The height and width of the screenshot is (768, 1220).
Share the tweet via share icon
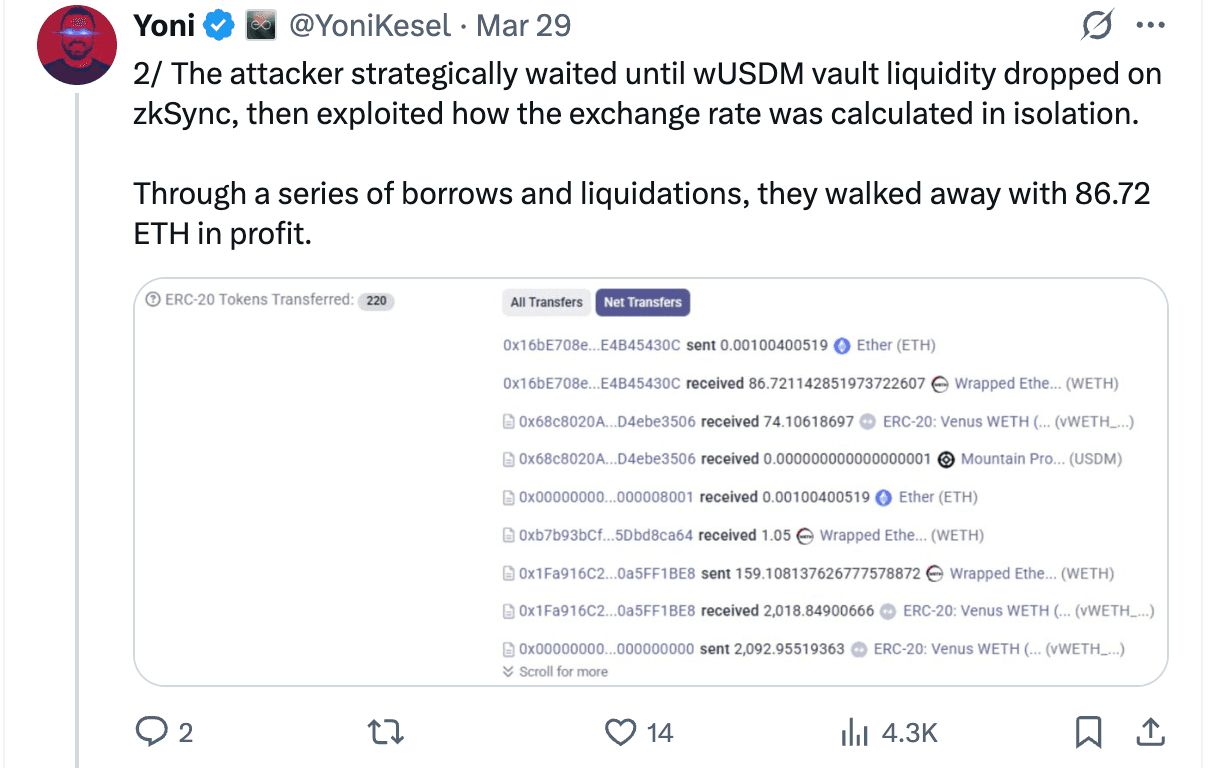point(1150,733)
